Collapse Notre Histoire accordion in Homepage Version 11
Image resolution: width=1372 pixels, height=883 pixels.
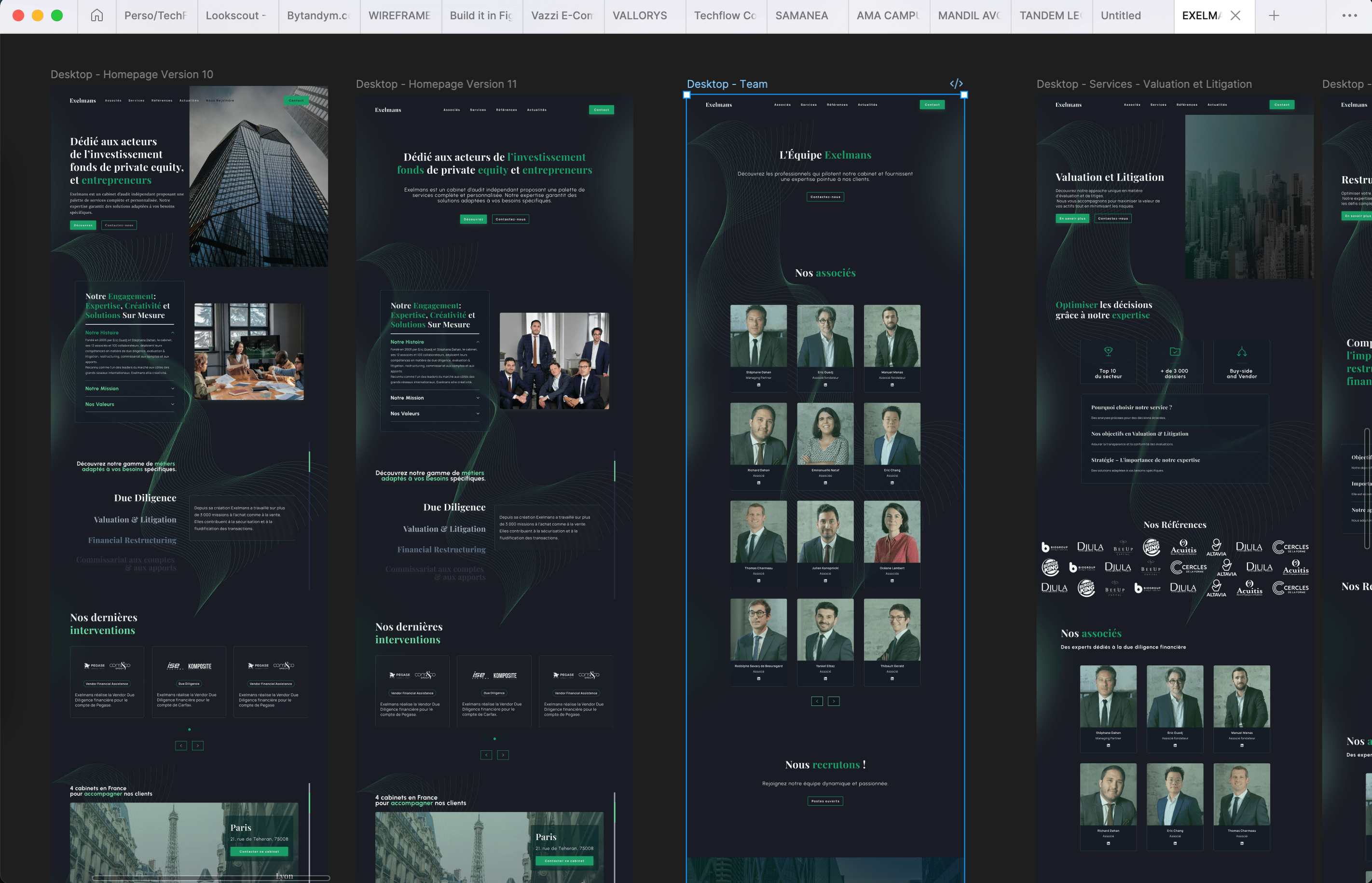[x=478, y=342]
